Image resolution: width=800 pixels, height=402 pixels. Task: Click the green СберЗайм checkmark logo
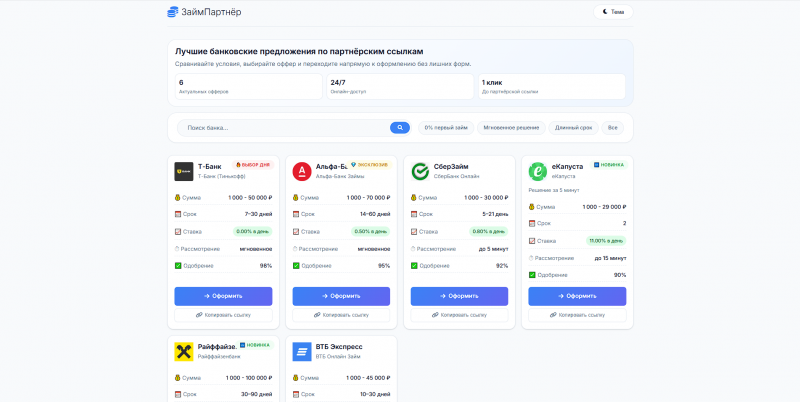coord(420,171)
